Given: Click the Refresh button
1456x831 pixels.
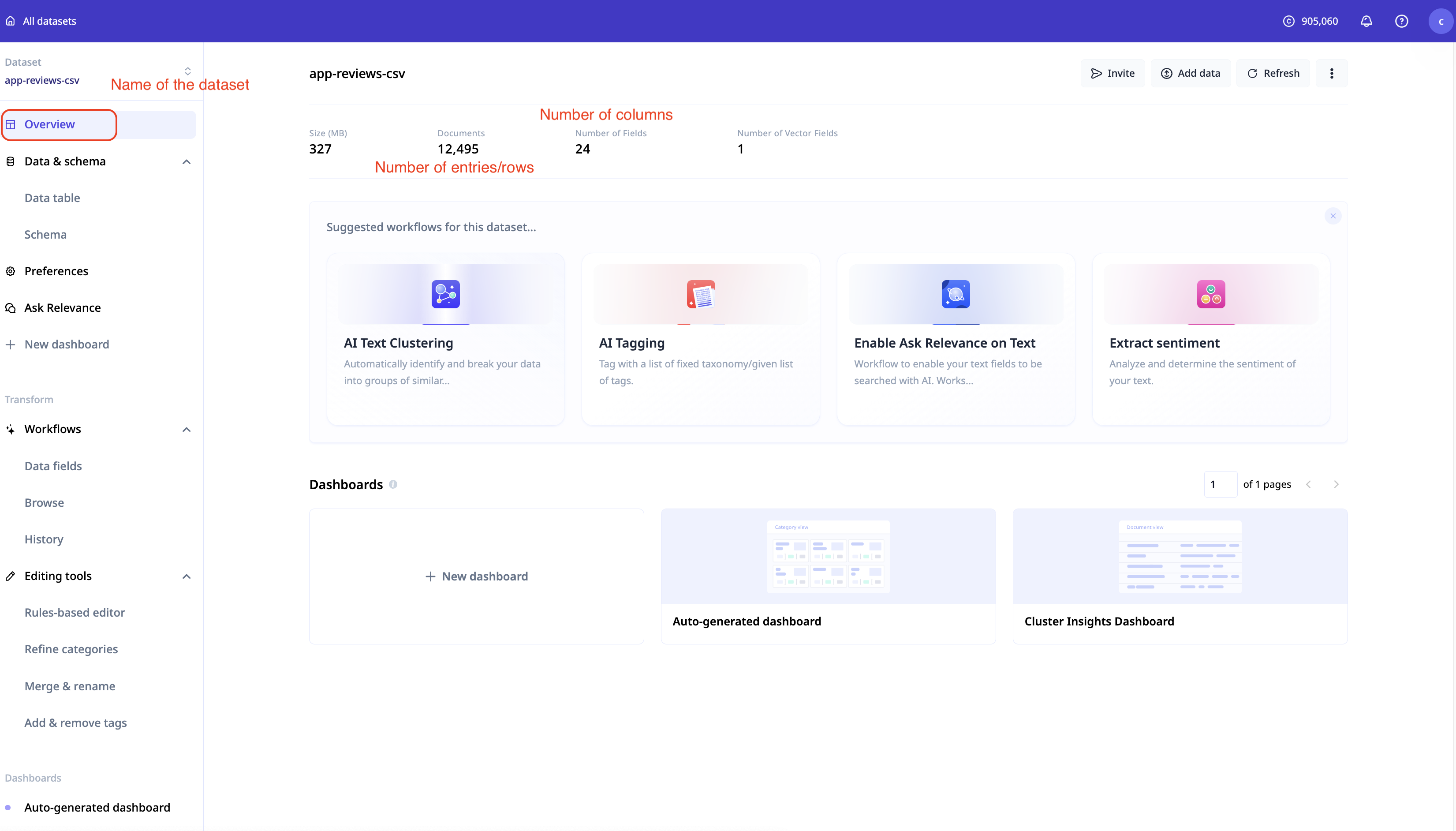Looking at the screenshot, I should tap(1273, 73).
